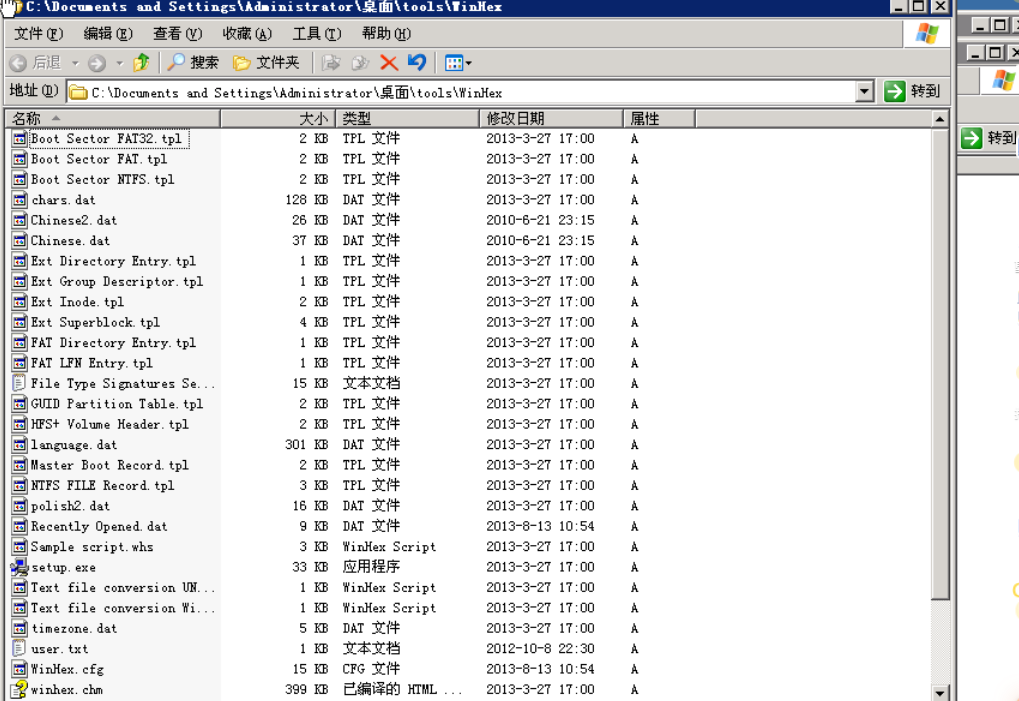1019x701 pixels.
Task: Sort by the Attributes (属性) column header
Action: tap(660, 118)
